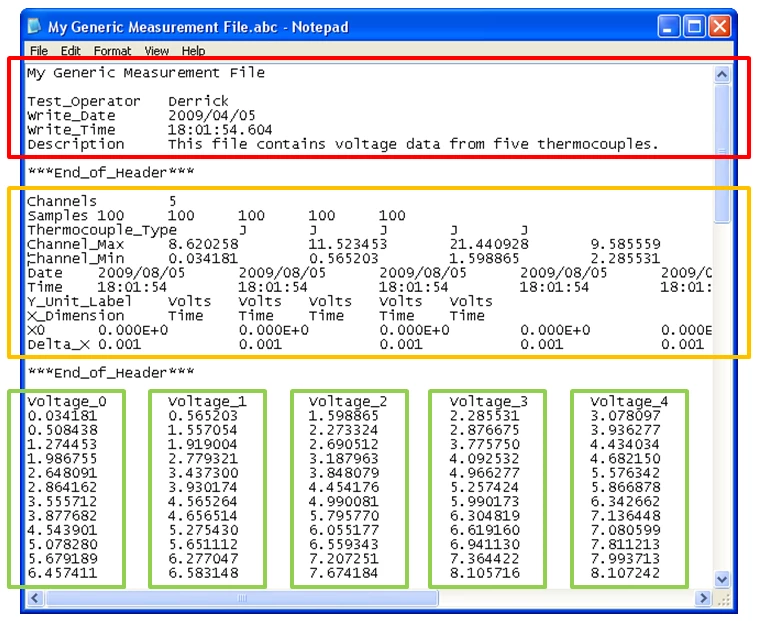This screenshot has width=757, height=621.
Task: Click the horizontal scrollbar right arrow
Action: tap(703, 598)
